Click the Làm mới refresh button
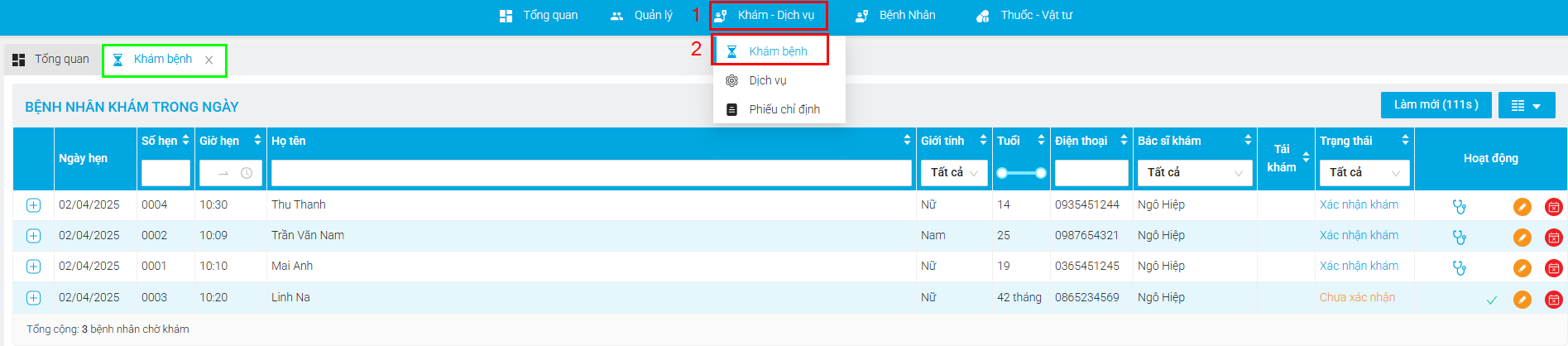The height and width of the screenshot is (346, 1568). [1436, 105]
